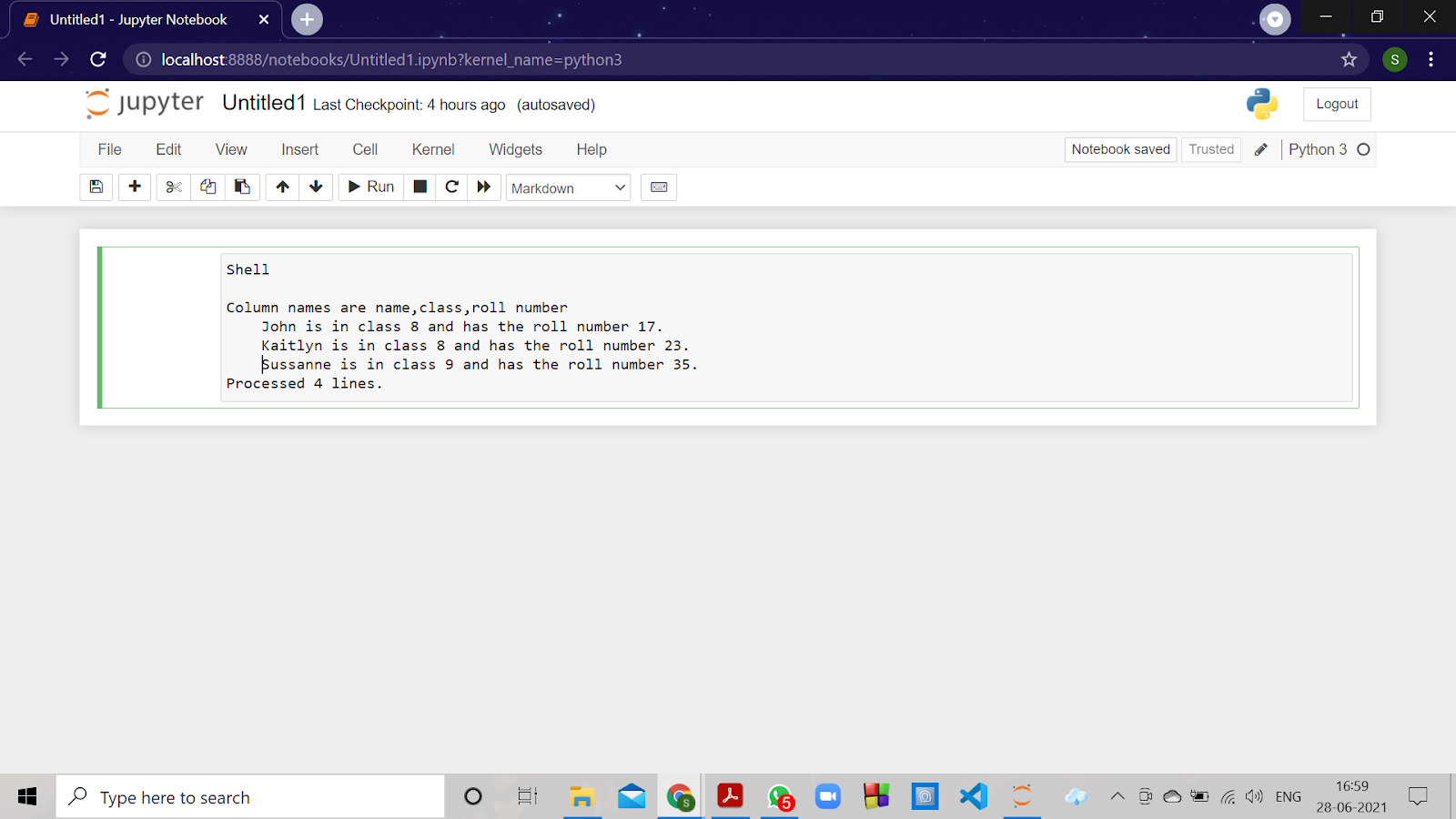Reload the page in the browser

pos(98,59)
